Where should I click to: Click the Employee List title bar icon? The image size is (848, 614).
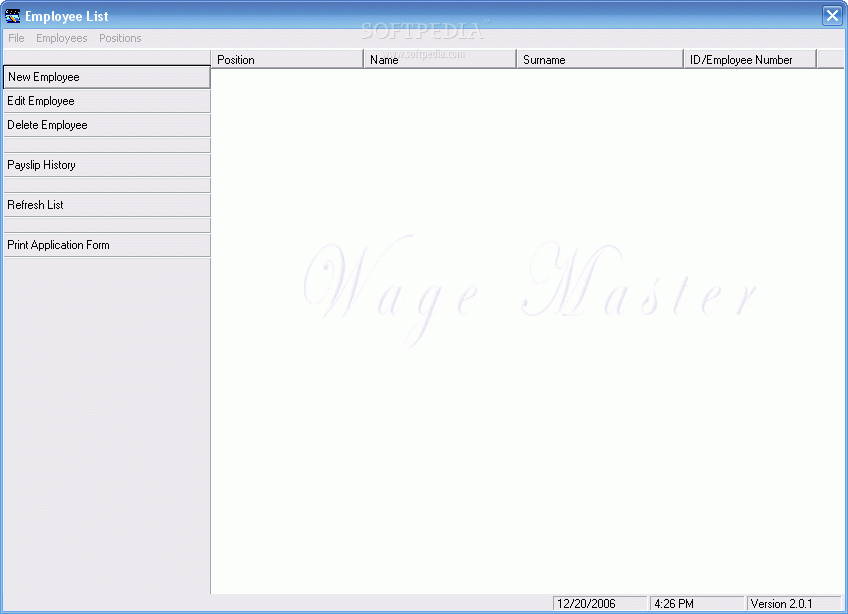(12, 16)
